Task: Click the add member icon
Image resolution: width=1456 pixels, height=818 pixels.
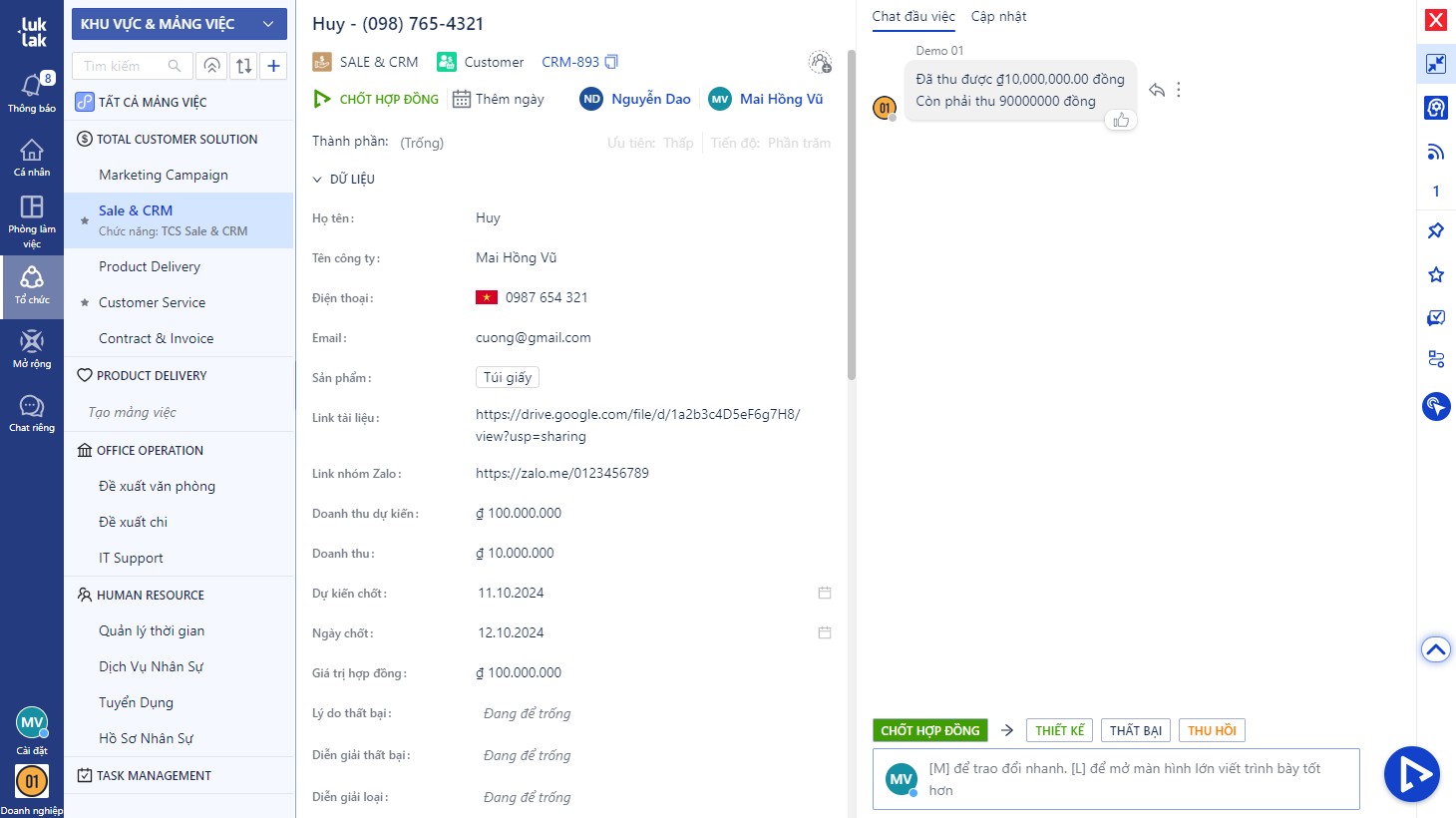Action: coord(820,63)
